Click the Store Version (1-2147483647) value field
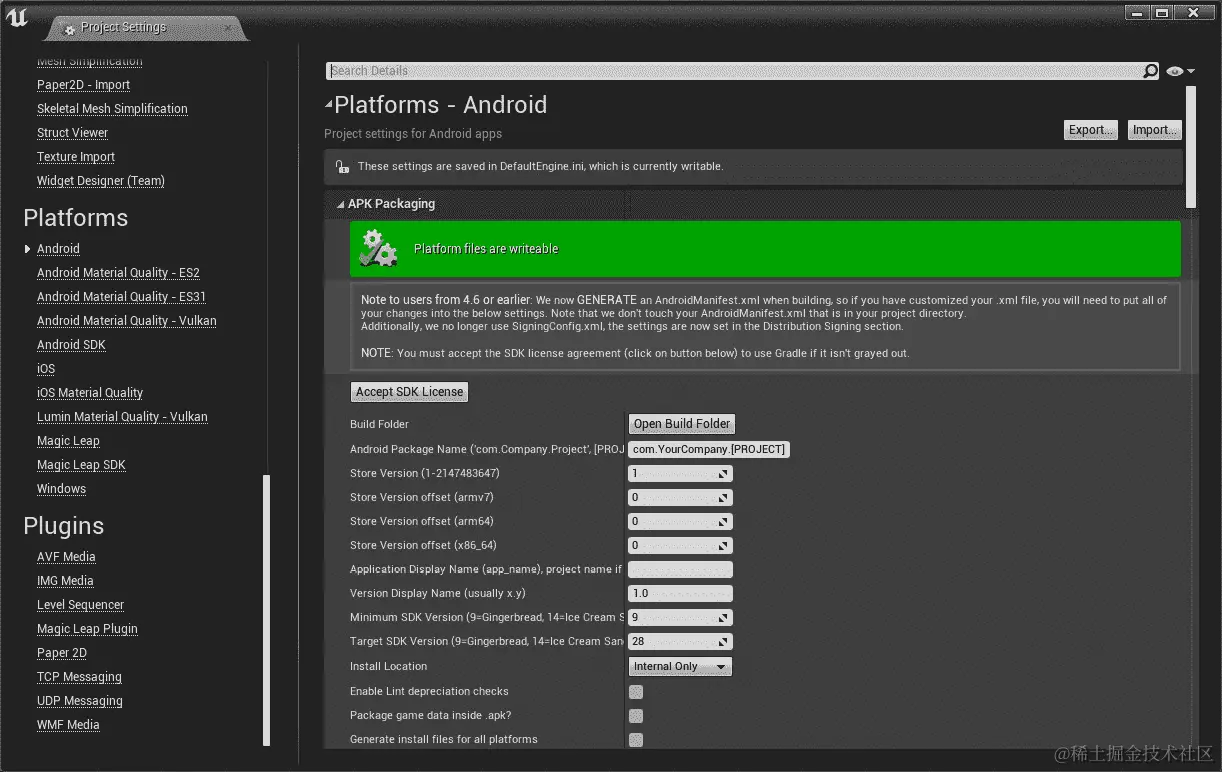The height and width of the screenshot is (772, 1222). pyautogui.click(x=680, y=473)
